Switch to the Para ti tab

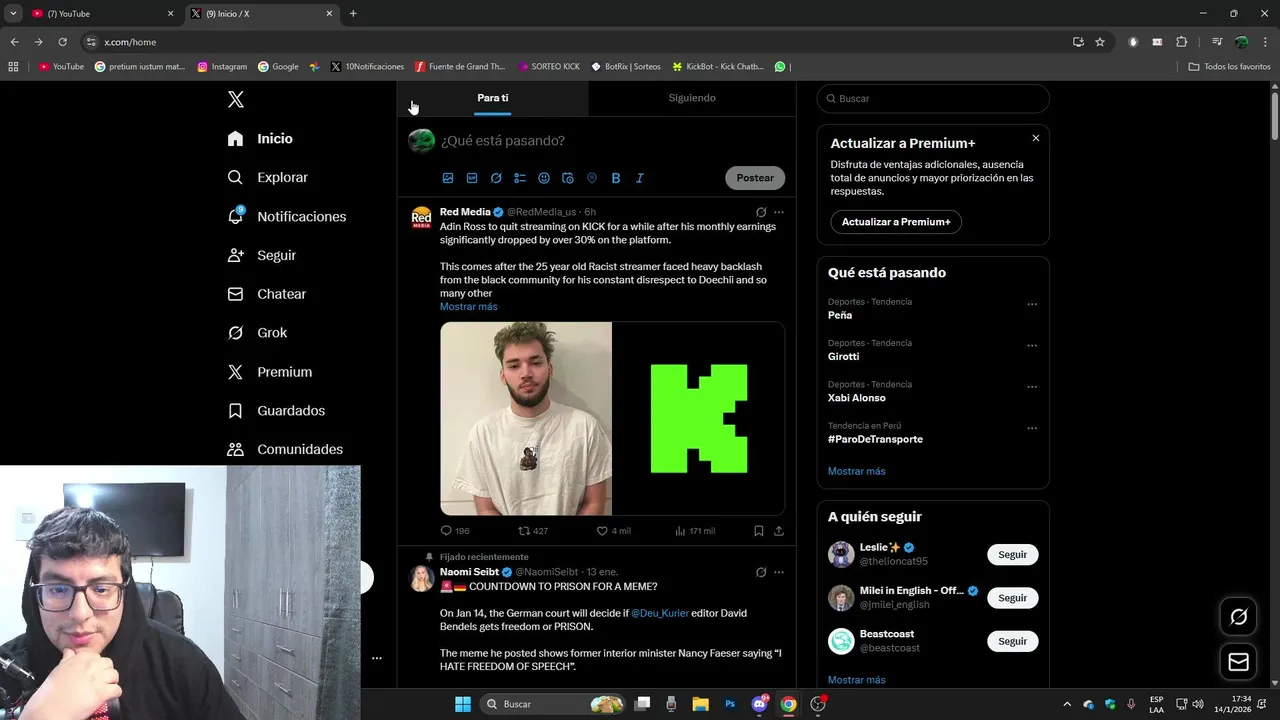pos(493,98)
